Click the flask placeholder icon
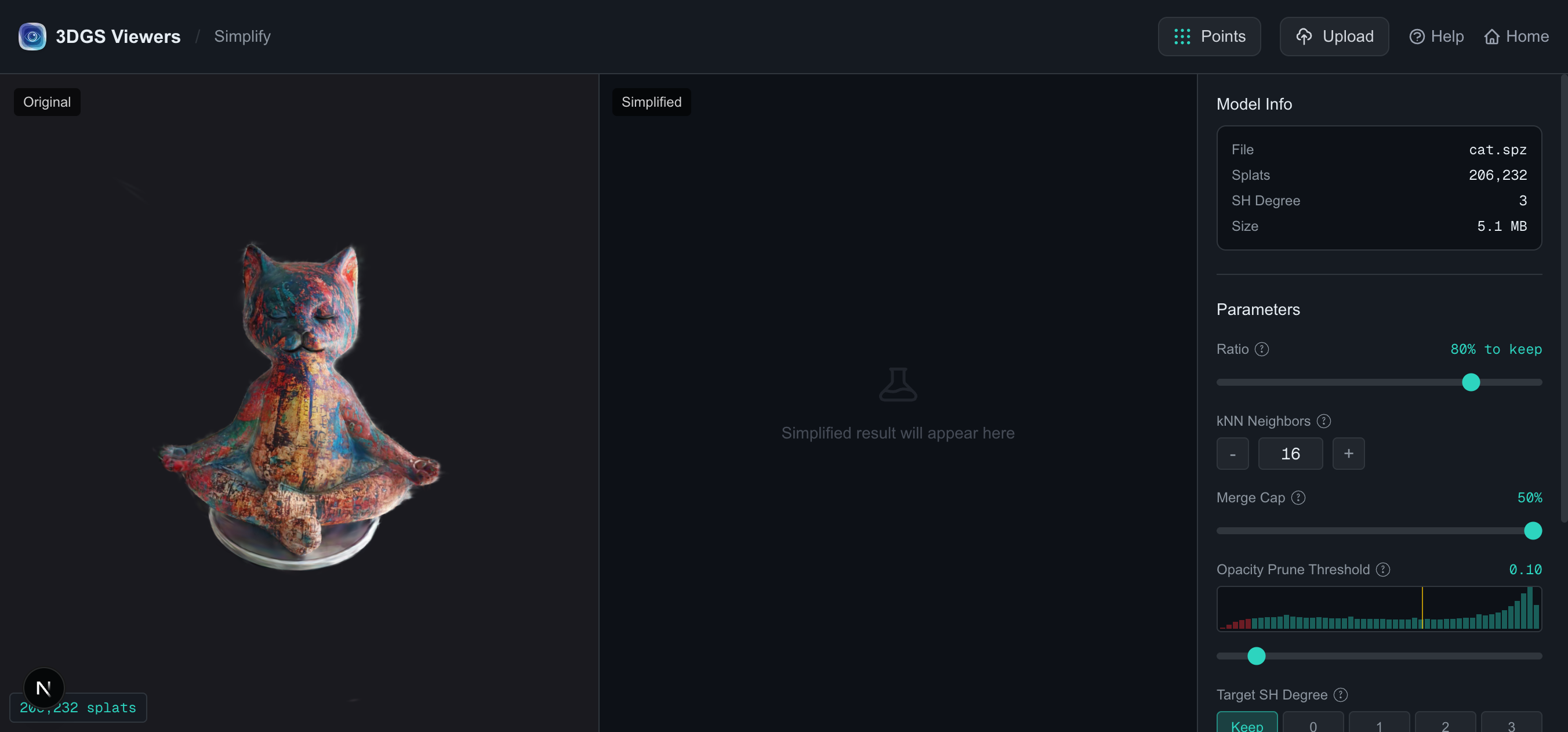This screenshot has width=1568, height=732. point(898,384)
